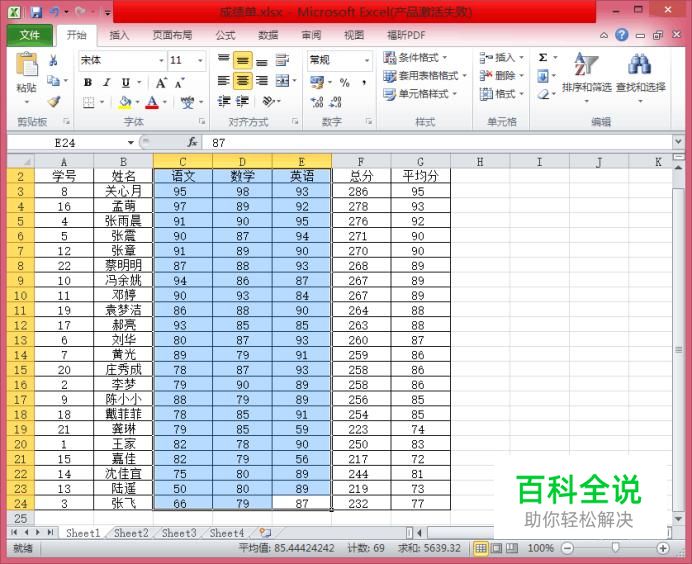Open the font size dropdown

click(x=200, y=60)
